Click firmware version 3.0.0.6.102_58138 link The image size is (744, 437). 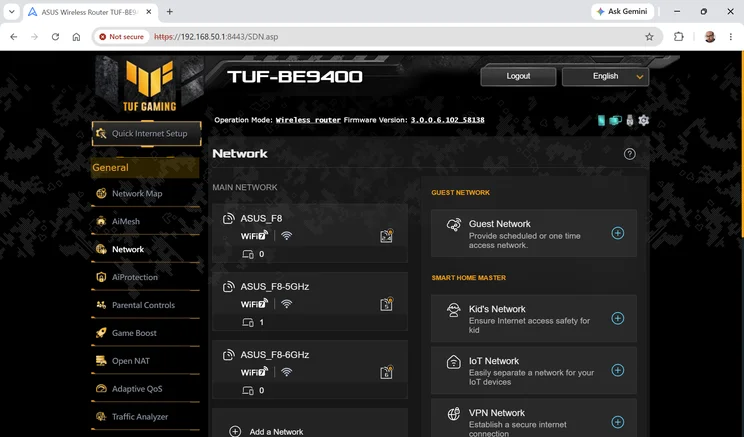(x=447, y=120)
